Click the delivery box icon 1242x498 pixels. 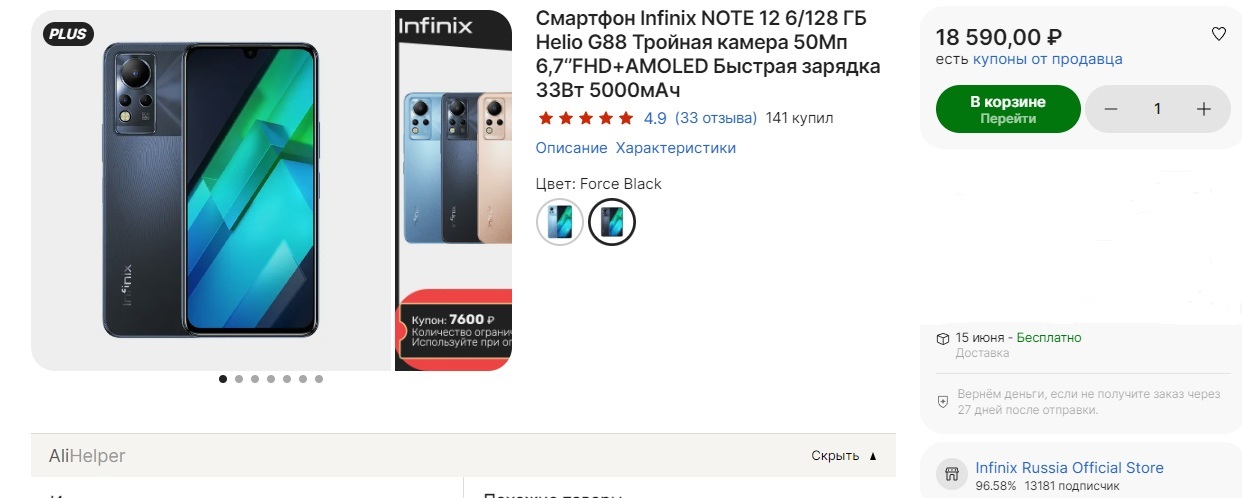tap(942, 338)
